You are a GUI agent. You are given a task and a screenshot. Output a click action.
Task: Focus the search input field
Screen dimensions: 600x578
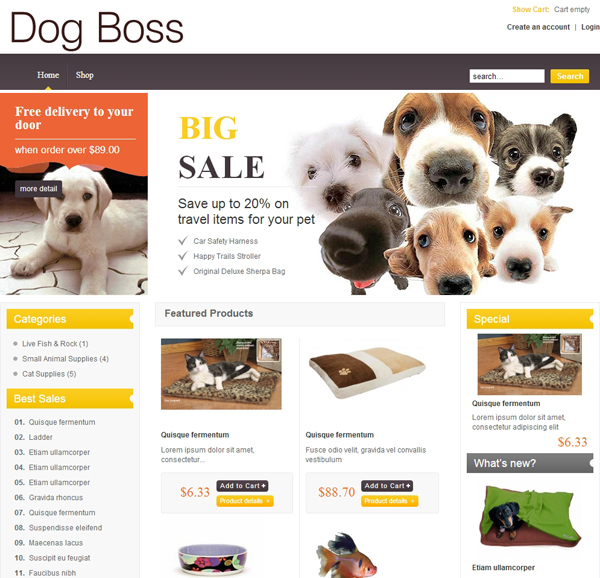[x=507, y=76]
